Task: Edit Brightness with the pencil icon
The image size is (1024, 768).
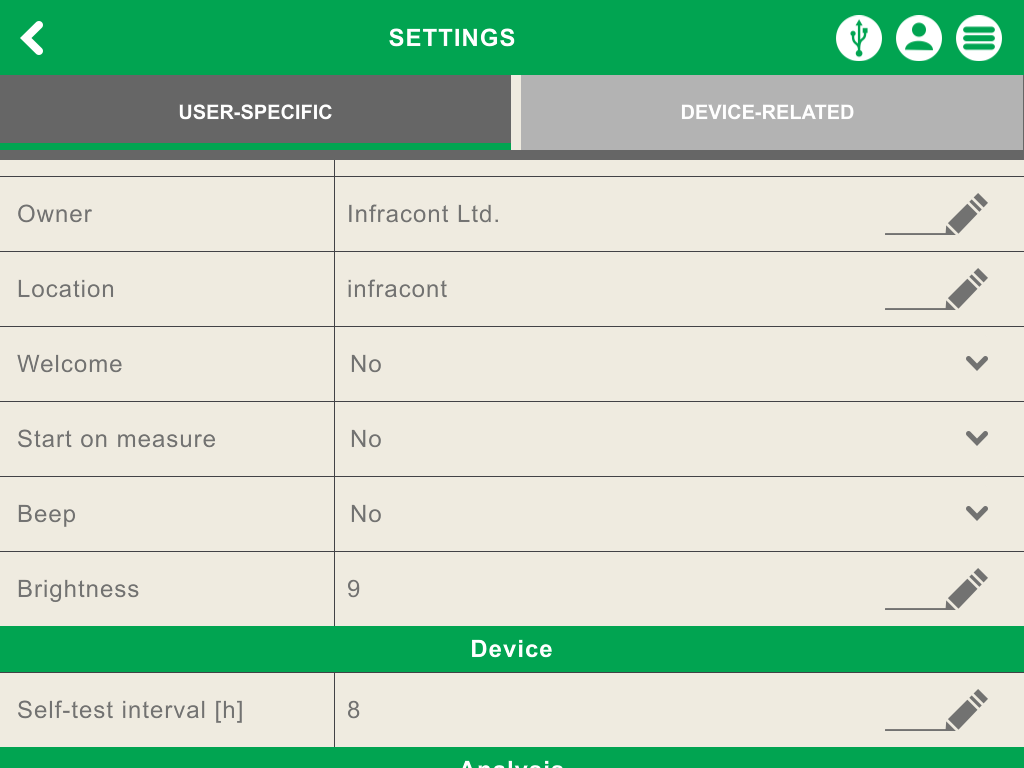Action: (x=965, y=589)
